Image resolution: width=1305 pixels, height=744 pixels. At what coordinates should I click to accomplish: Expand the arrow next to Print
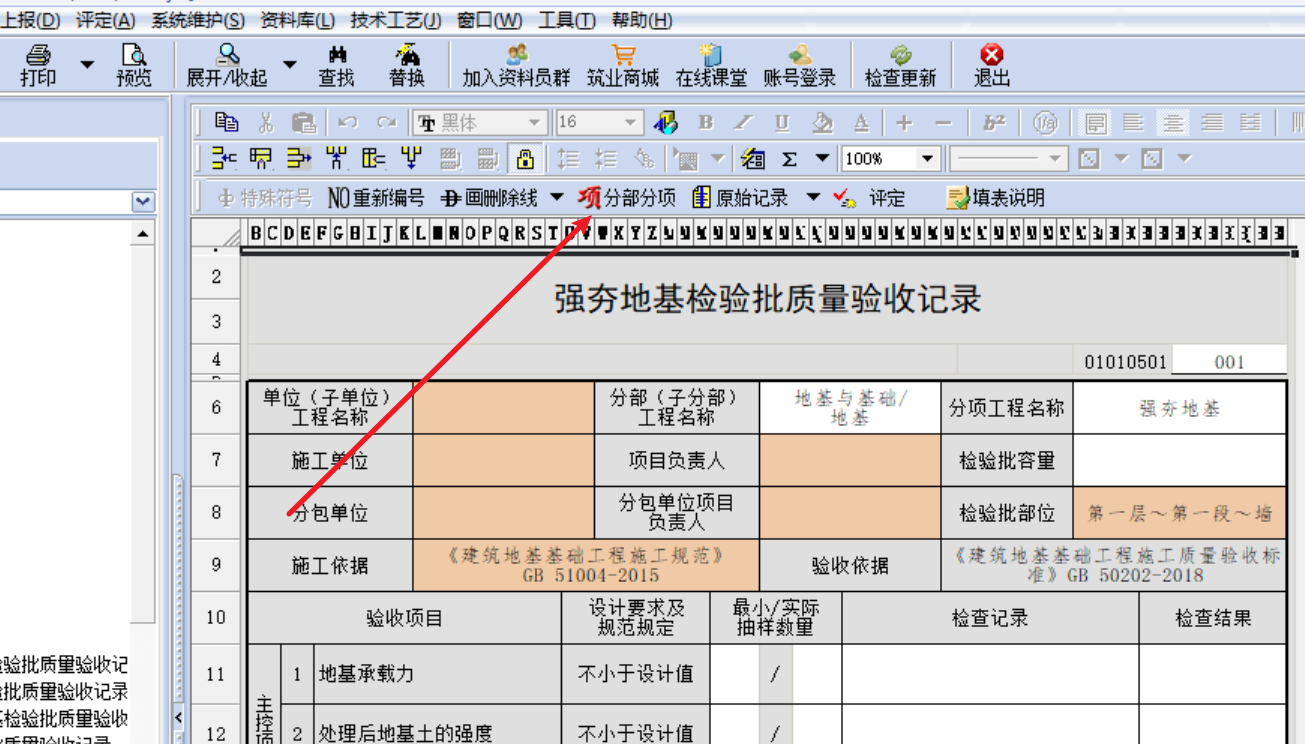point(87,65)
